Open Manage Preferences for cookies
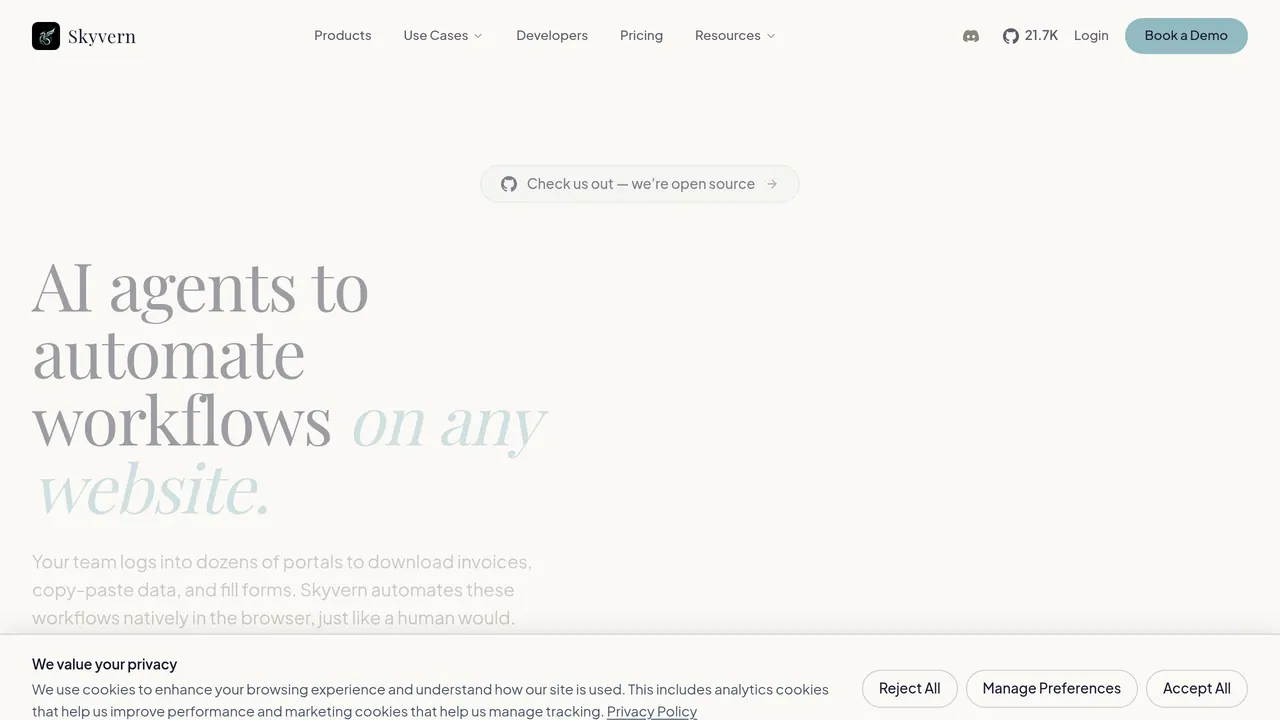Screen dimensions: 1280x720 pos(1052,688)
